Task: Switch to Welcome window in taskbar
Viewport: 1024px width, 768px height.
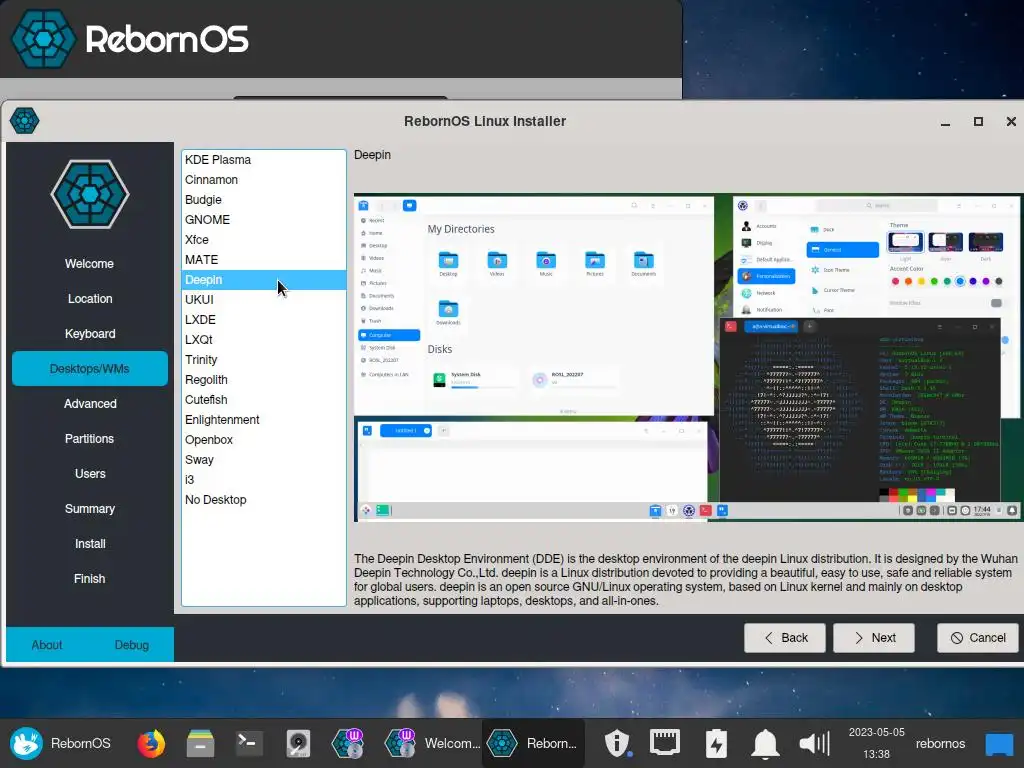Action: pyautogui.click(x=432, y=743)
